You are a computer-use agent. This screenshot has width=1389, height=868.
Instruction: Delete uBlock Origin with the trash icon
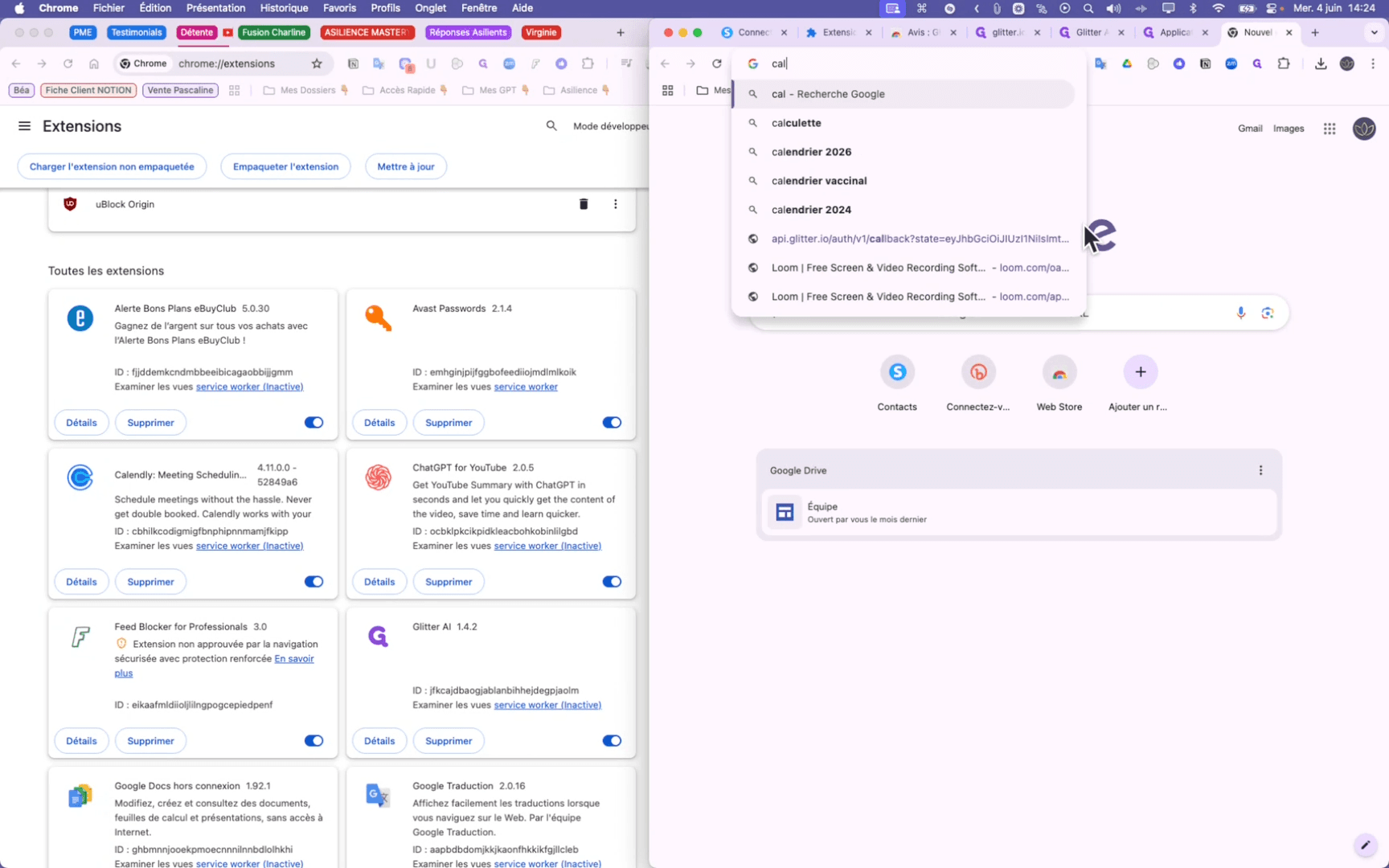coord(584,204)
